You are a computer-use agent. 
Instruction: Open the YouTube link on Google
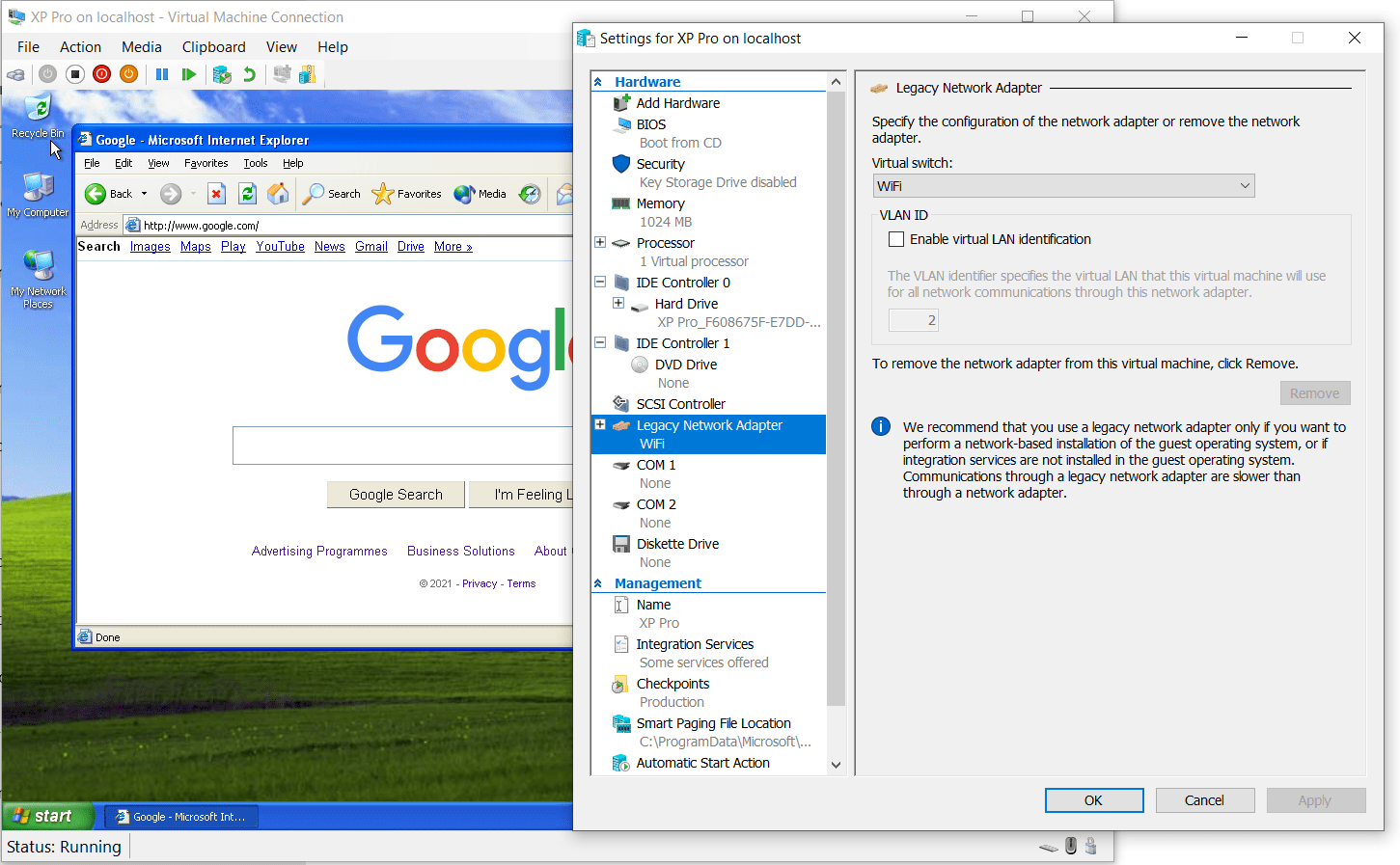coord(280,246)
